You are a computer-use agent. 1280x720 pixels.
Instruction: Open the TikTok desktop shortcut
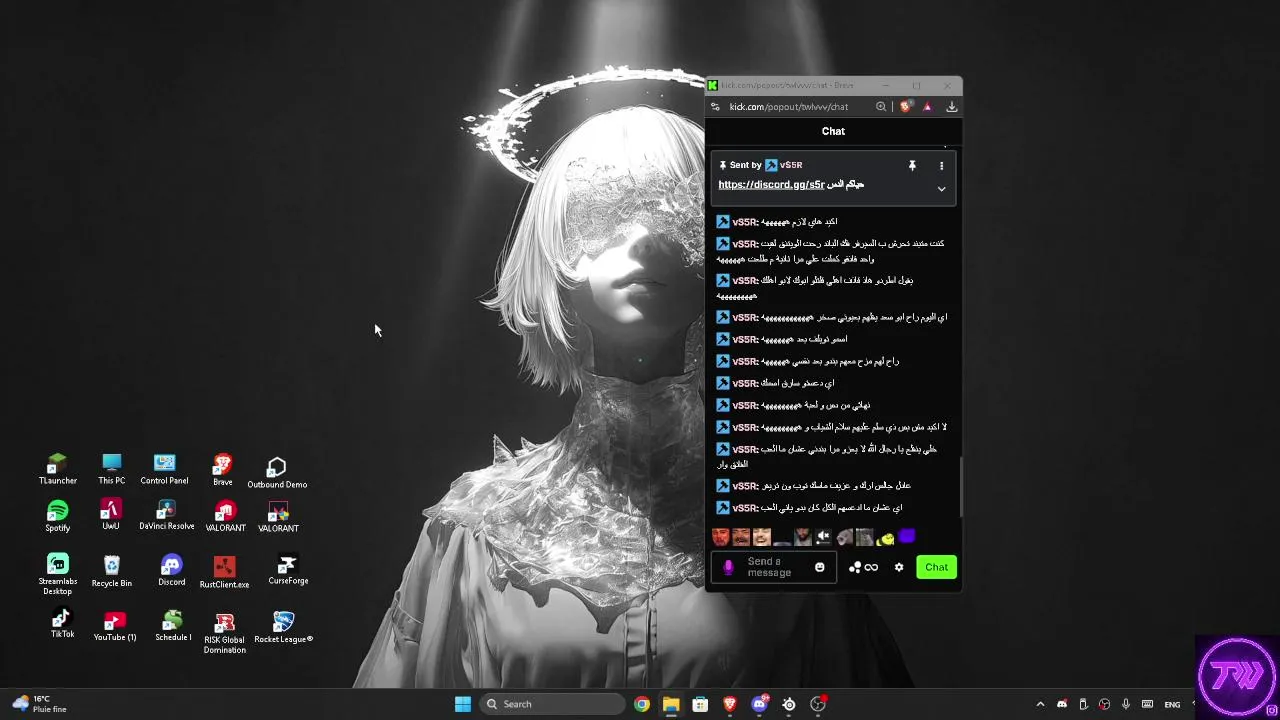(x=62, y=624)
